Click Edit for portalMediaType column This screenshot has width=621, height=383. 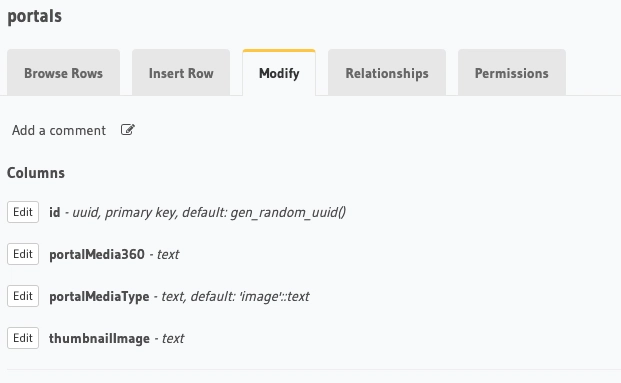(x=23, y=296)
